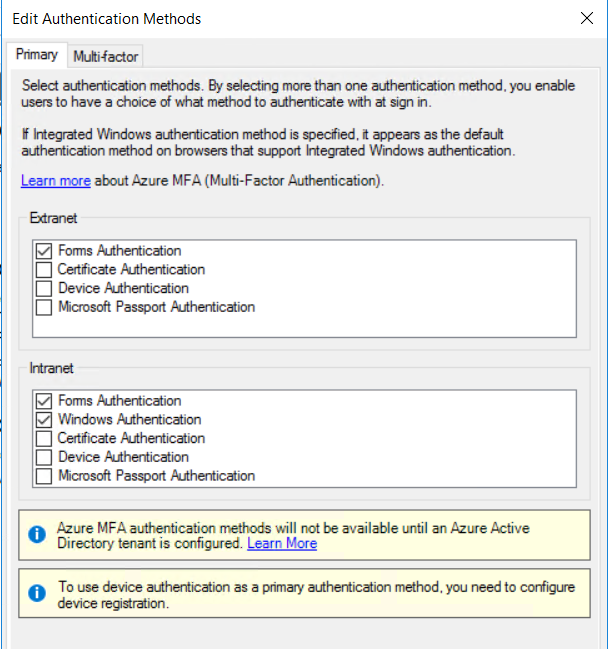
Task: Check Extranet Microsoft Passport Authentication
Action: click(x=44, y=308)
